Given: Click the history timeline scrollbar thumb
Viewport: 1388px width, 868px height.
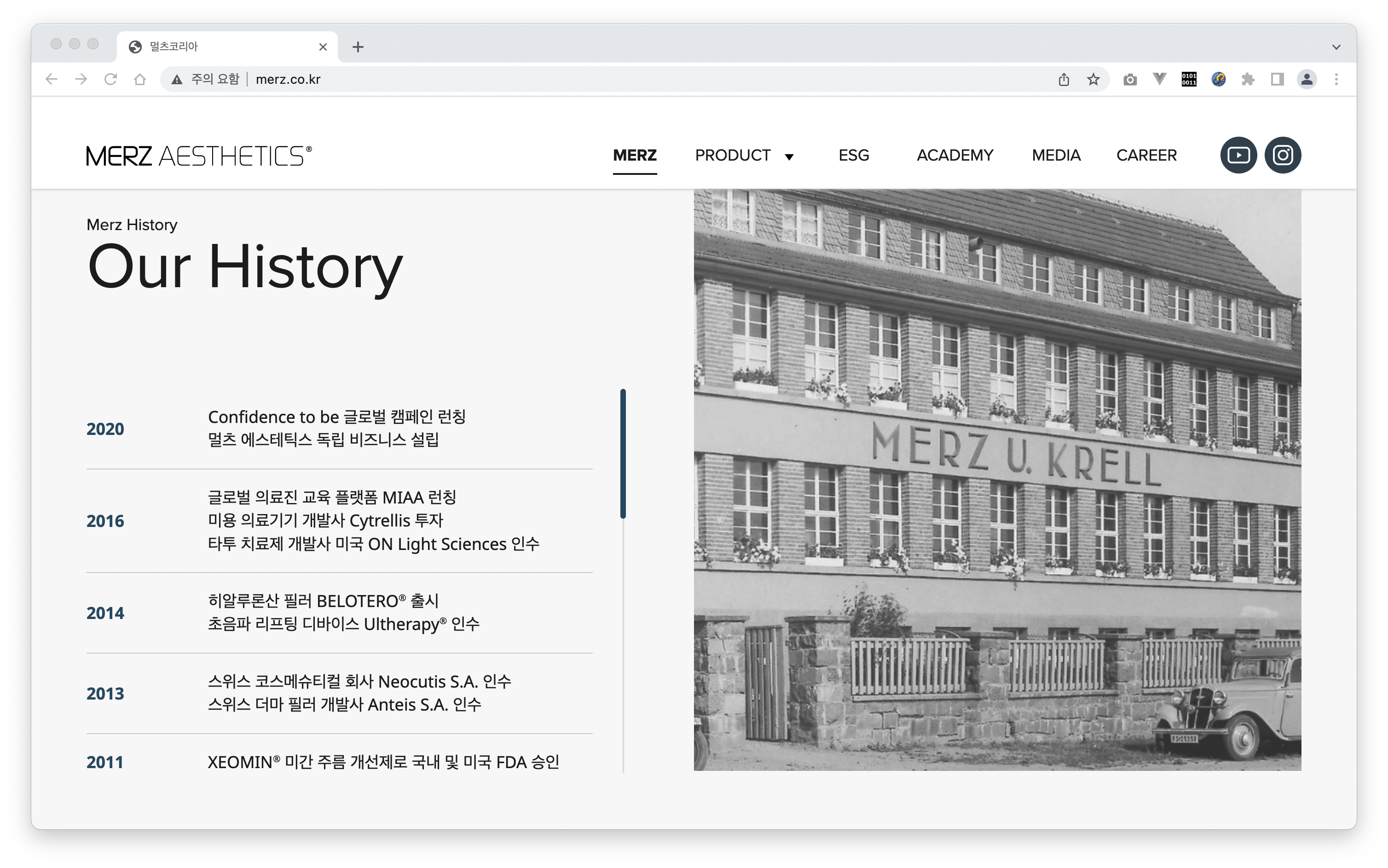Looking at the screenshot, I should (623, 453).
